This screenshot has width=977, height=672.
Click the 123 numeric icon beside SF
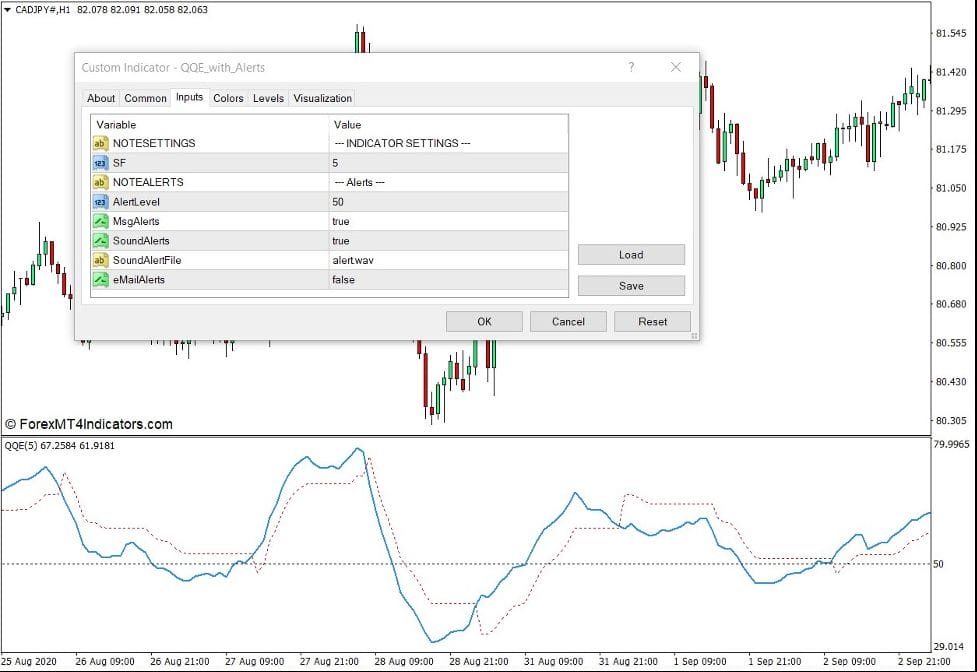point(99,162)
